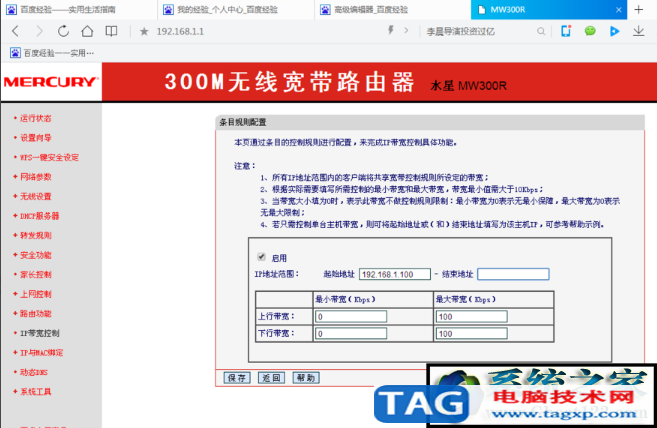Reload the page with the refresh icon
This screenshot has width=657, height=428.
point(63,31)
